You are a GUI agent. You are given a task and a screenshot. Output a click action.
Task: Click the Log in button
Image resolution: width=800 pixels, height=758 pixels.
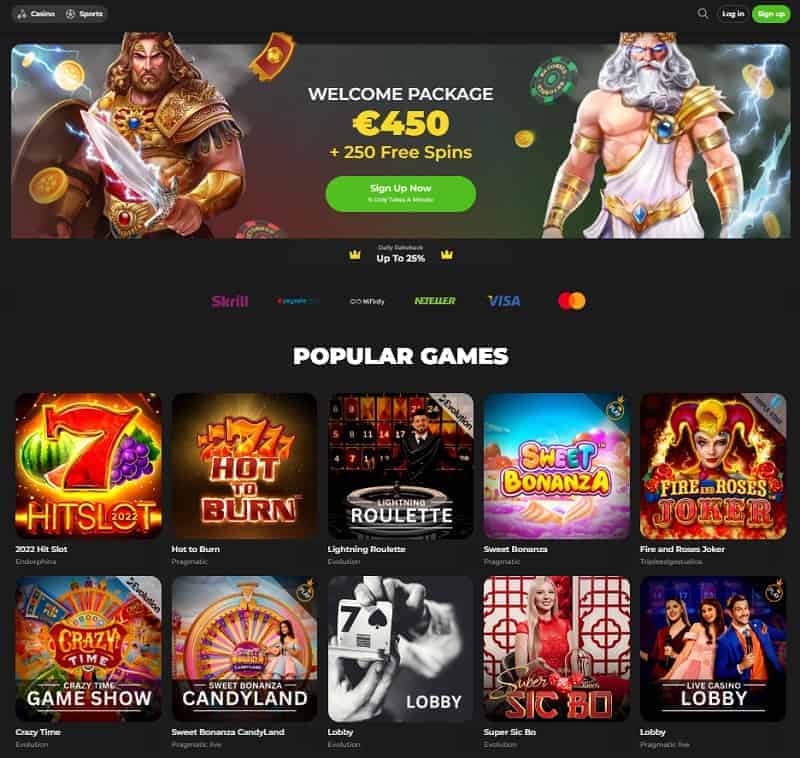[733, 14]
